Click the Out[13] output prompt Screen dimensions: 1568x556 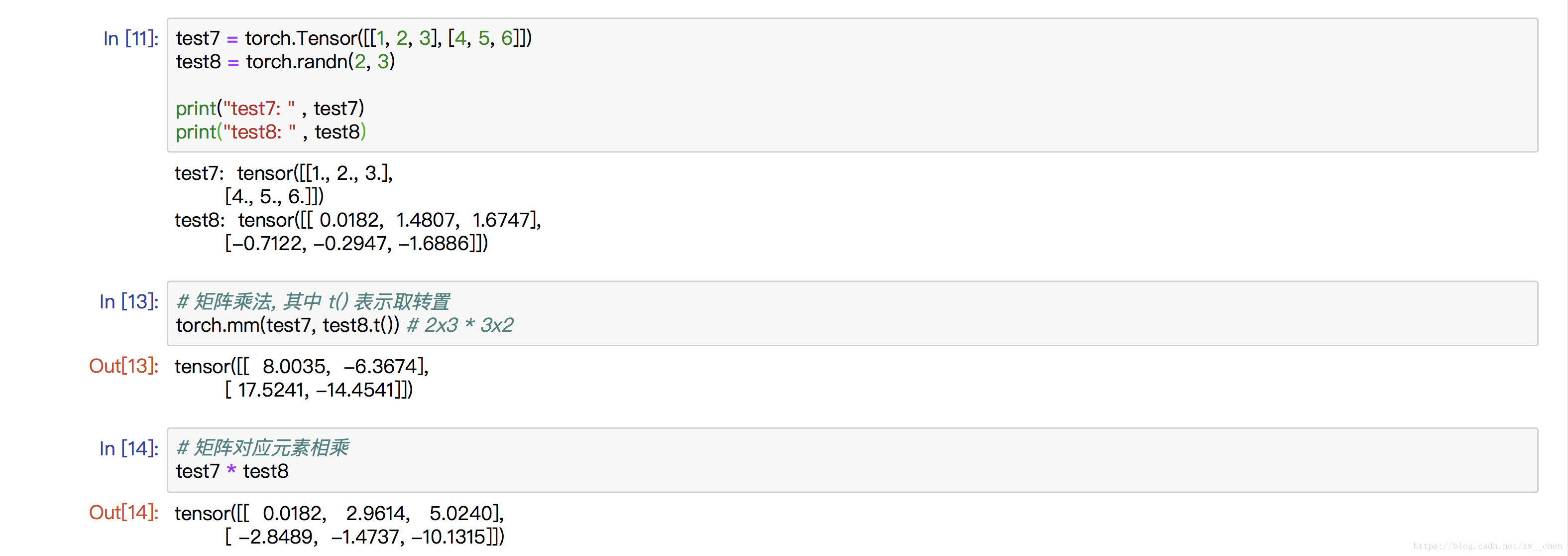tap(123, 365)
